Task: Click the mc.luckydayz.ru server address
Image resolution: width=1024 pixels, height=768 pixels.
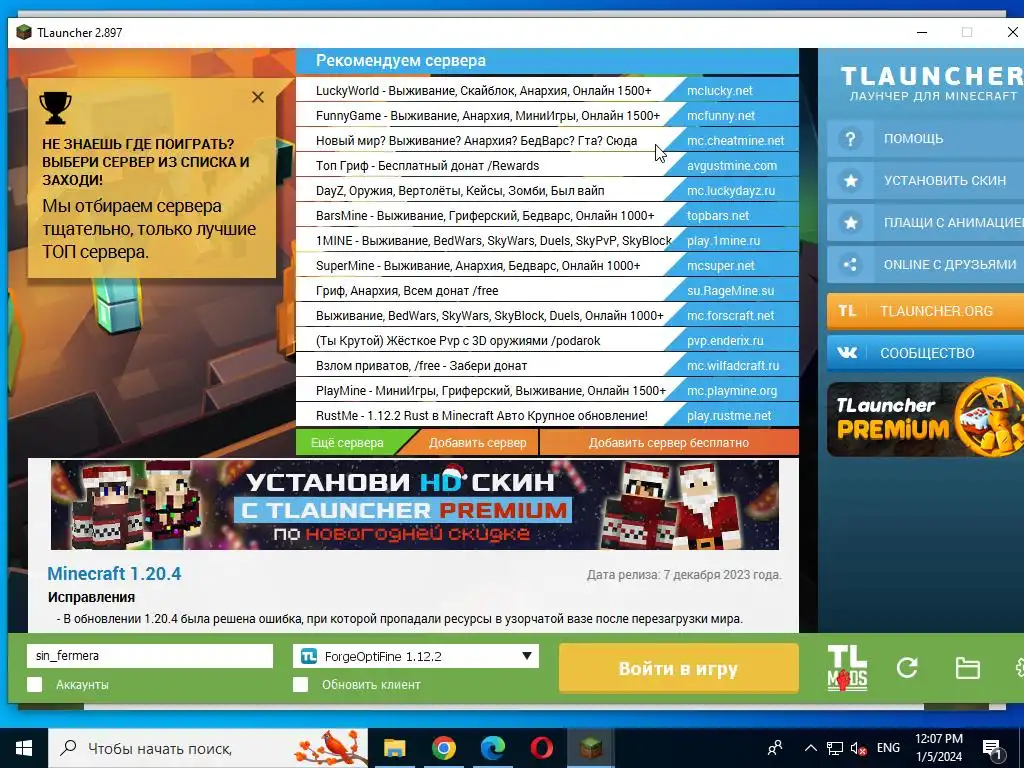Action: point(731,191)
